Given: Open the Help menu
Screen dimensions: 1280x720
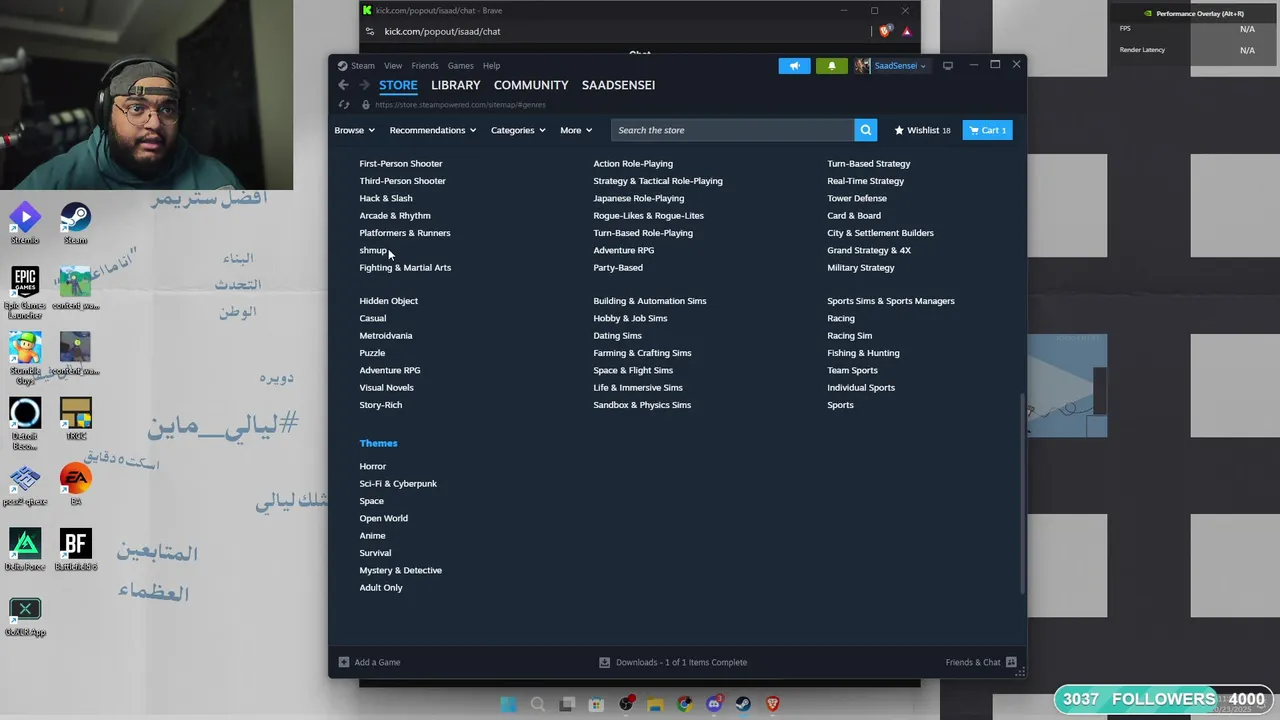Looking at the screenshot, I should pos(491,66).
